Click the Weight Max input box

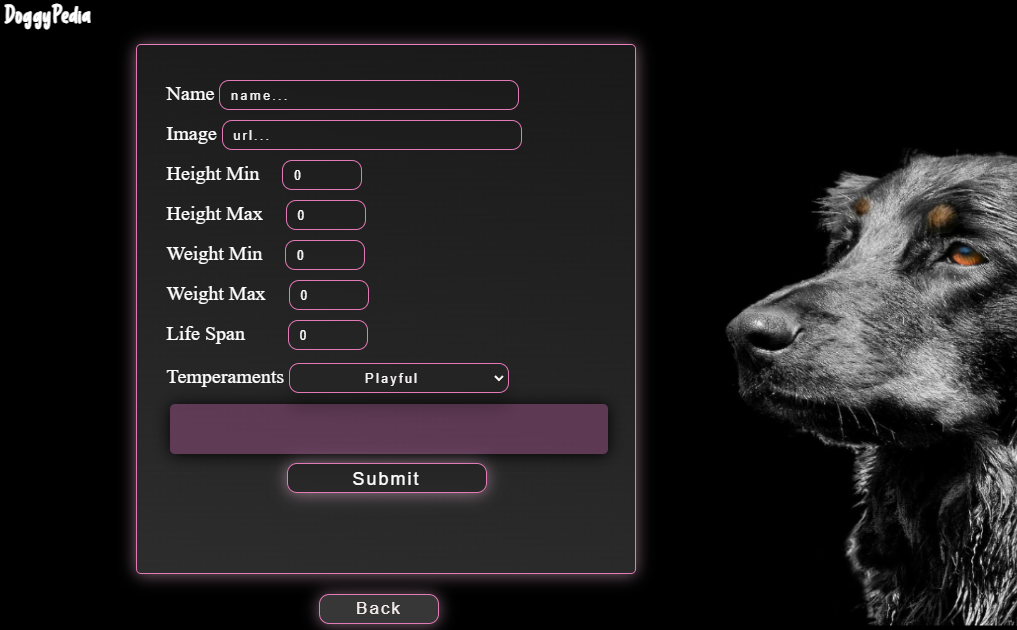pyautogui.click(x=328, y=295)
